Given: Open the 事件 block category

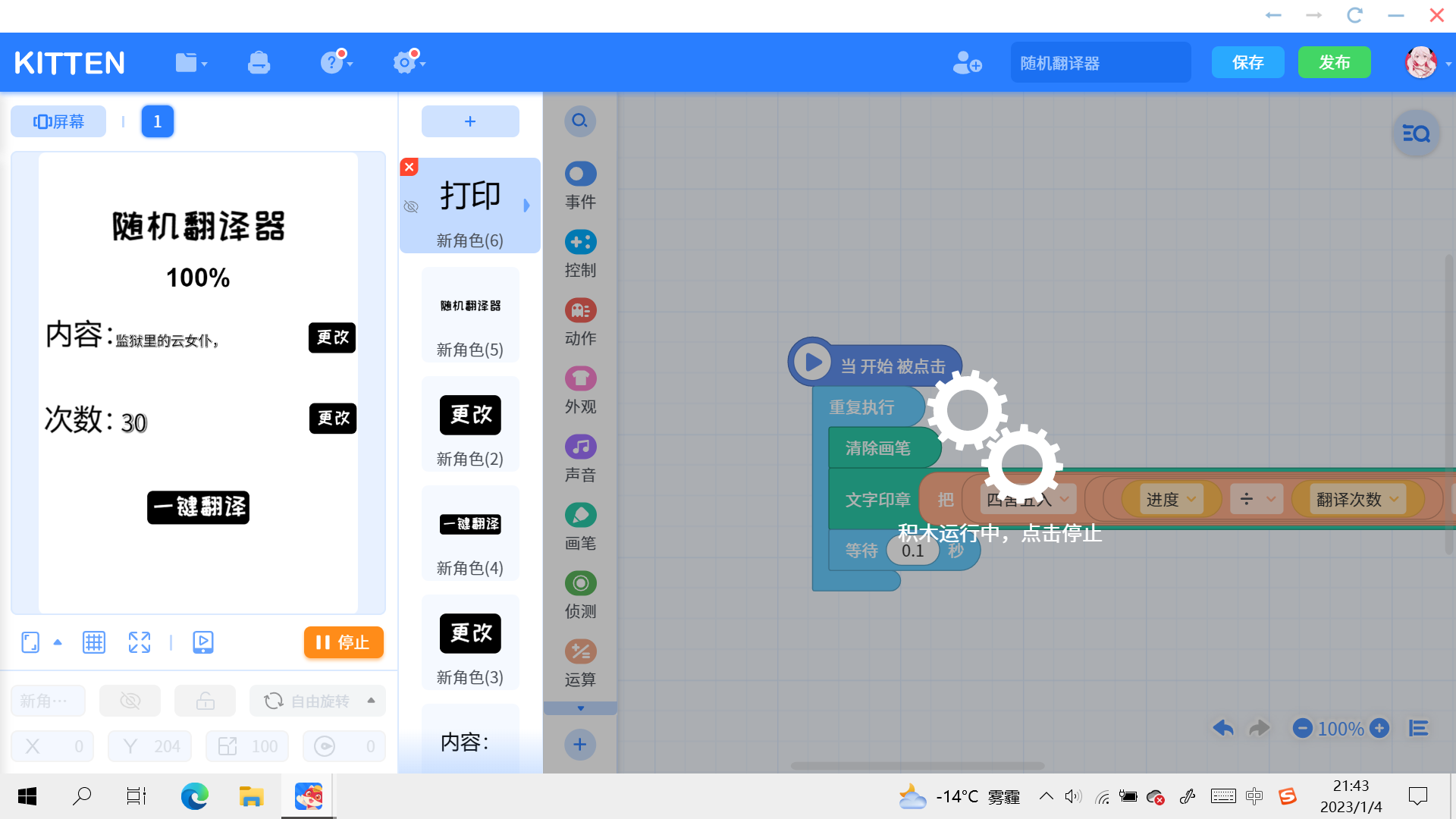Looking at the screenshot, I should (580, 186).
